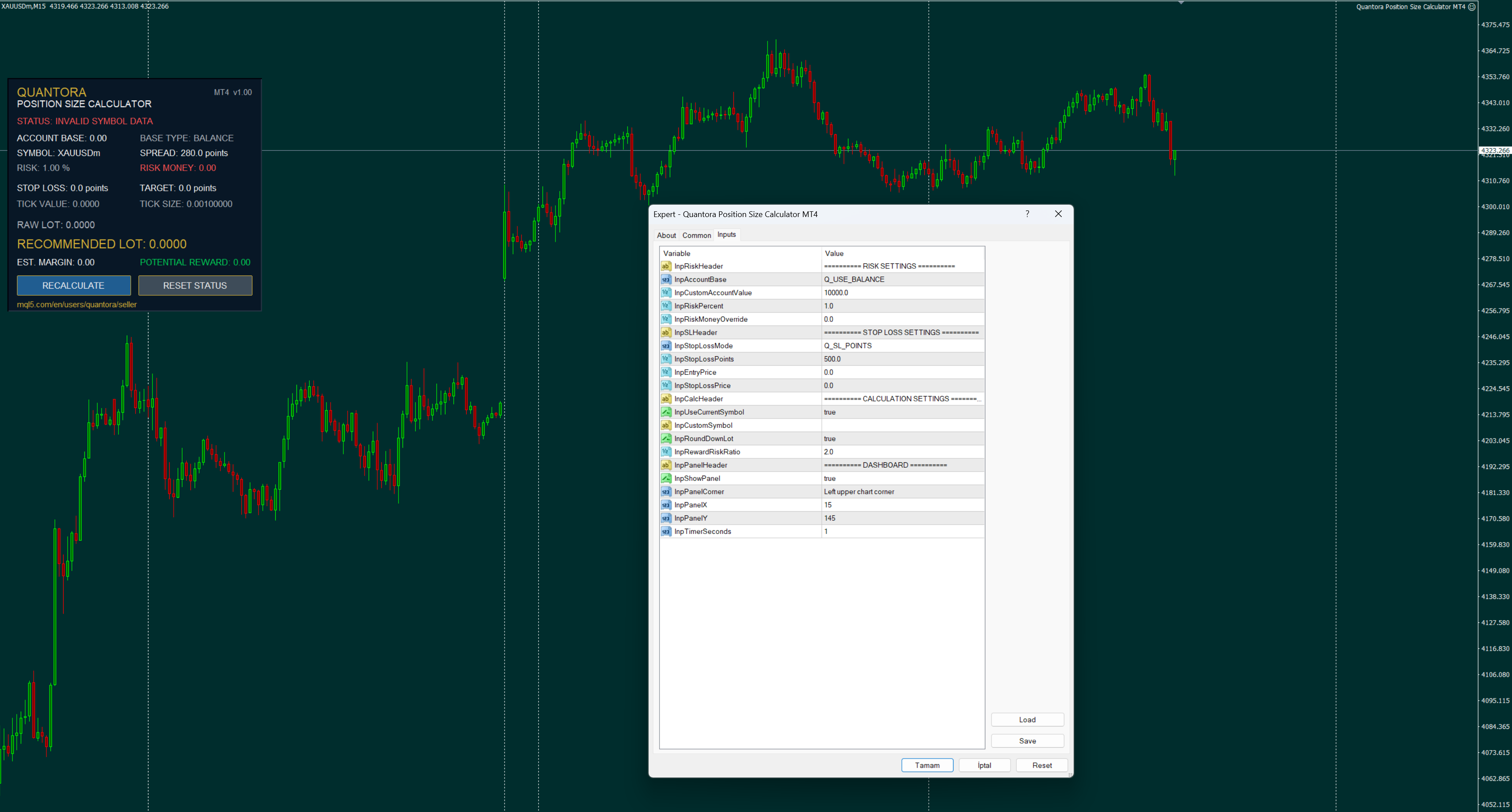Screen dimensions: 1512x812
Task: Click the InpStopLossPrice type icon
Action: [x=665, y=385]
